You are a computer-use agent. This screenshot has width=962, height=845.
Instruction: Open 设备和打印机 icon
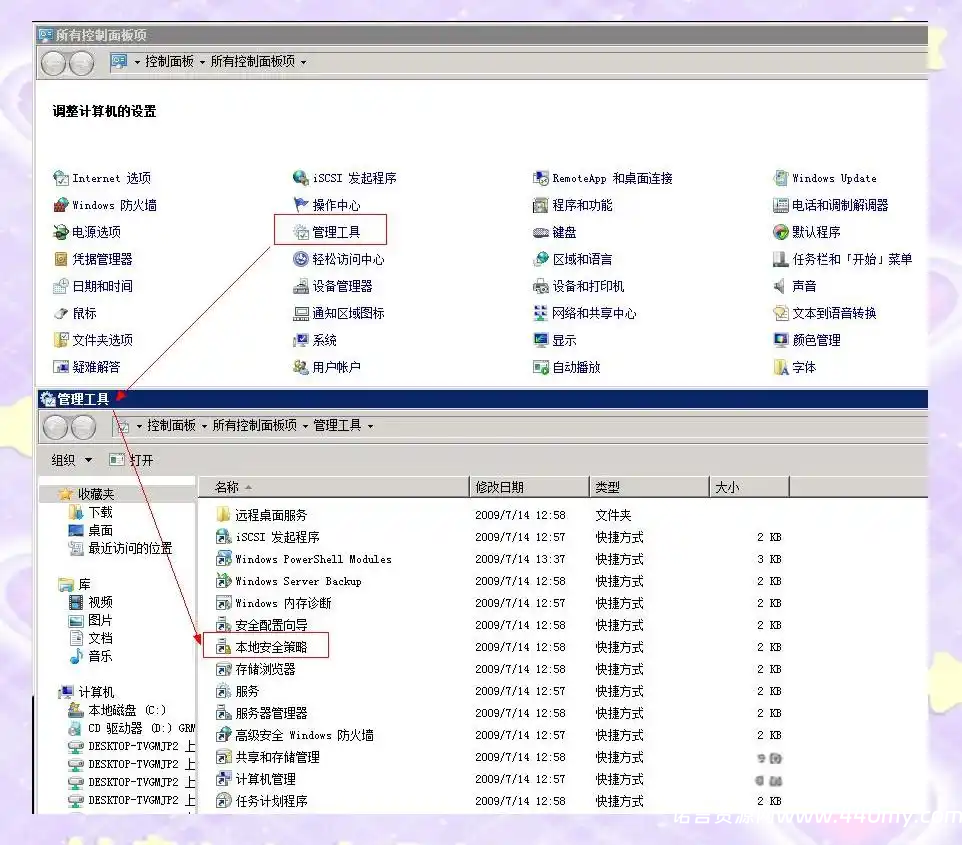point(541,287)
